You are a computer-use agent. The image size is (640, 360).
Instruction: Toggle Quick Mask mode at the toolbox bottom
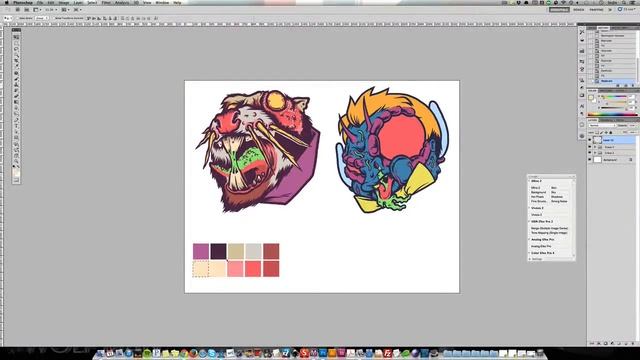[x=16, y=180]
